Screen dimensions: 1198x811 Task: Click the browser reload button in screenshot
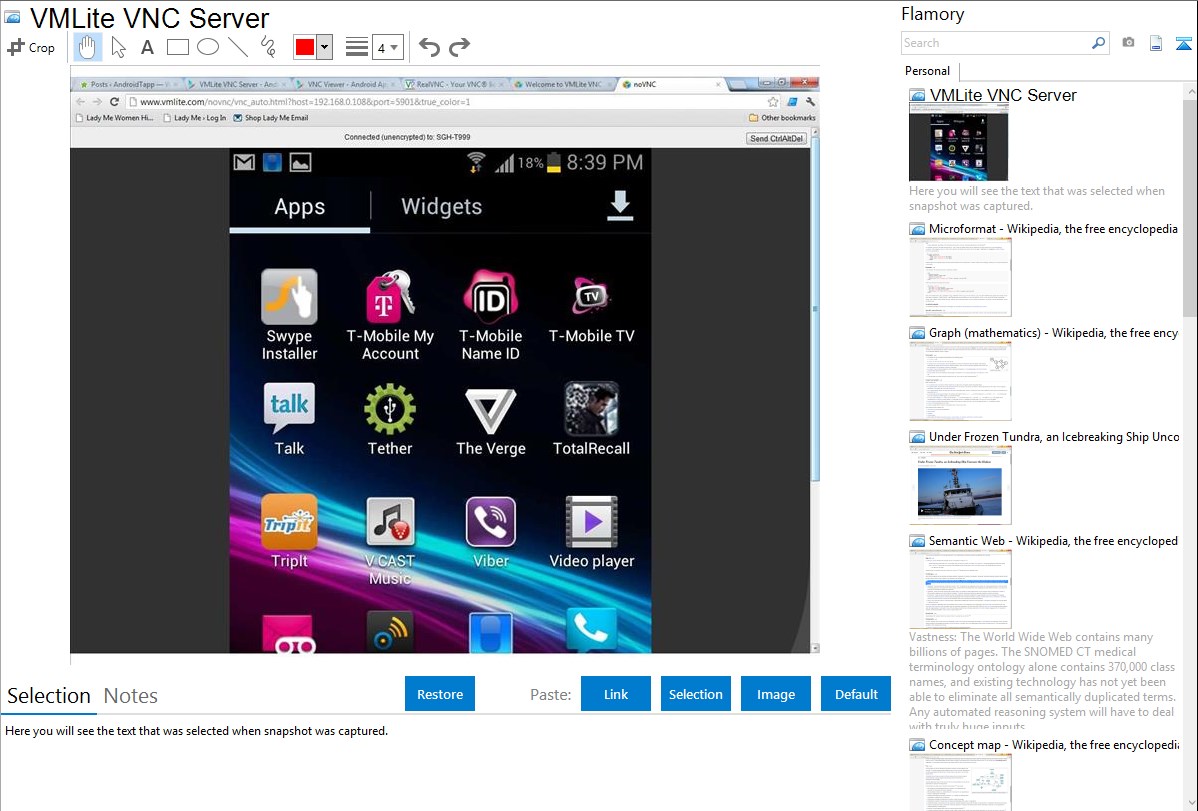pyautogui.click(x=115, y=102)
